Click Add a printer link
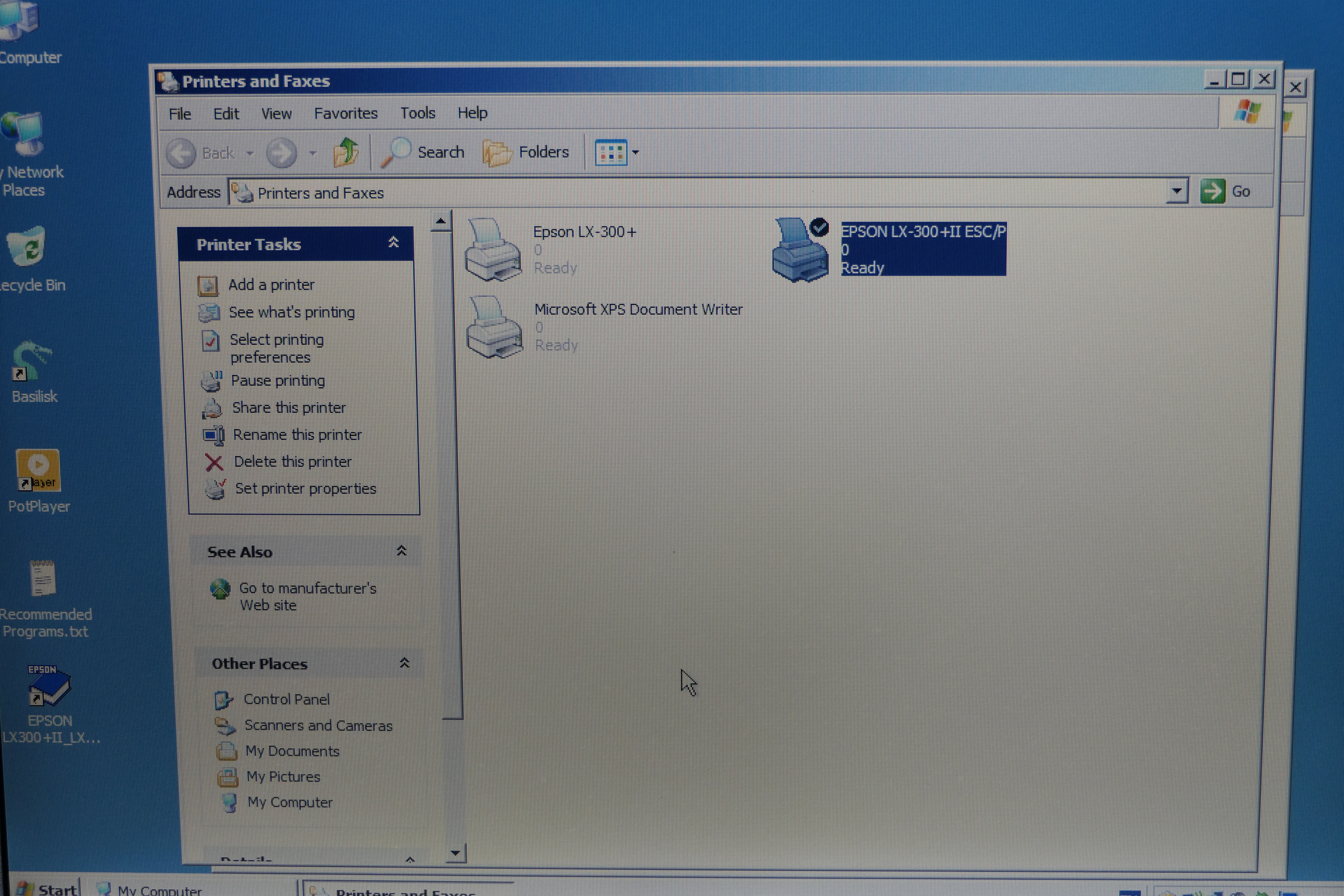The image size is (1344, 896). pos(271,285)
